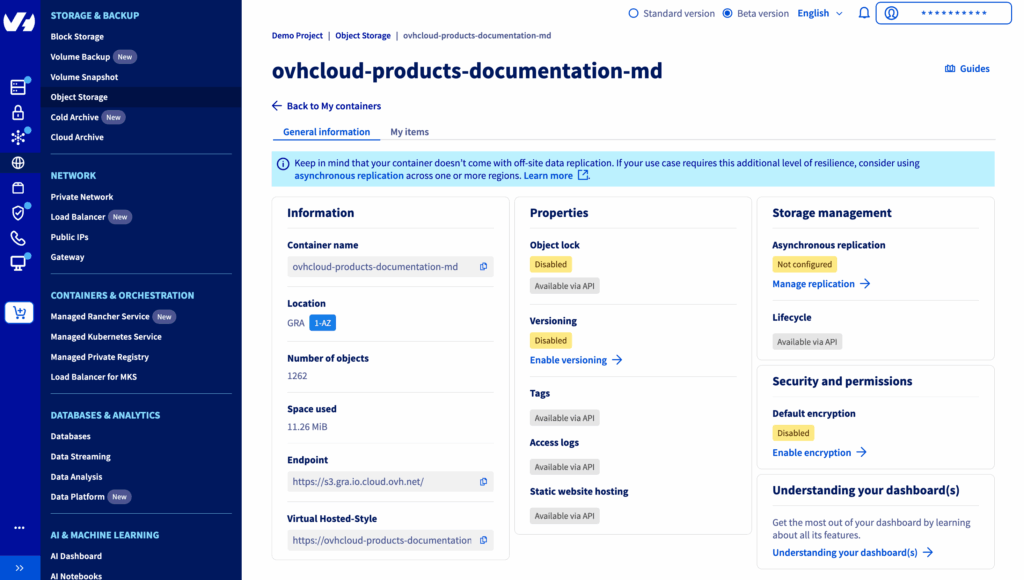Expand the sidebar with the double chevron
The height and width of the screenshot is (580, 1024).
pyautogui.click(x=18, y=567)
